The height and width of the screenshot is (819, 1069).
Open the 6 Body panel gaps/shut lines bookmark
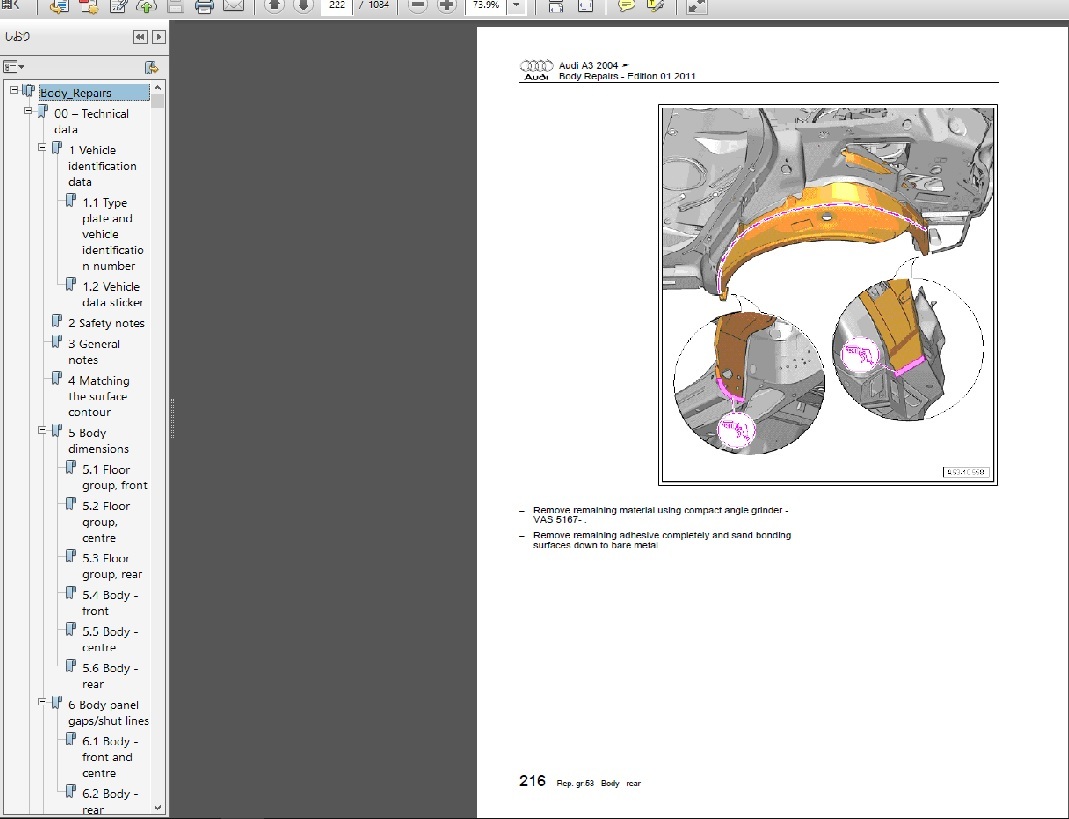(108, 713)
